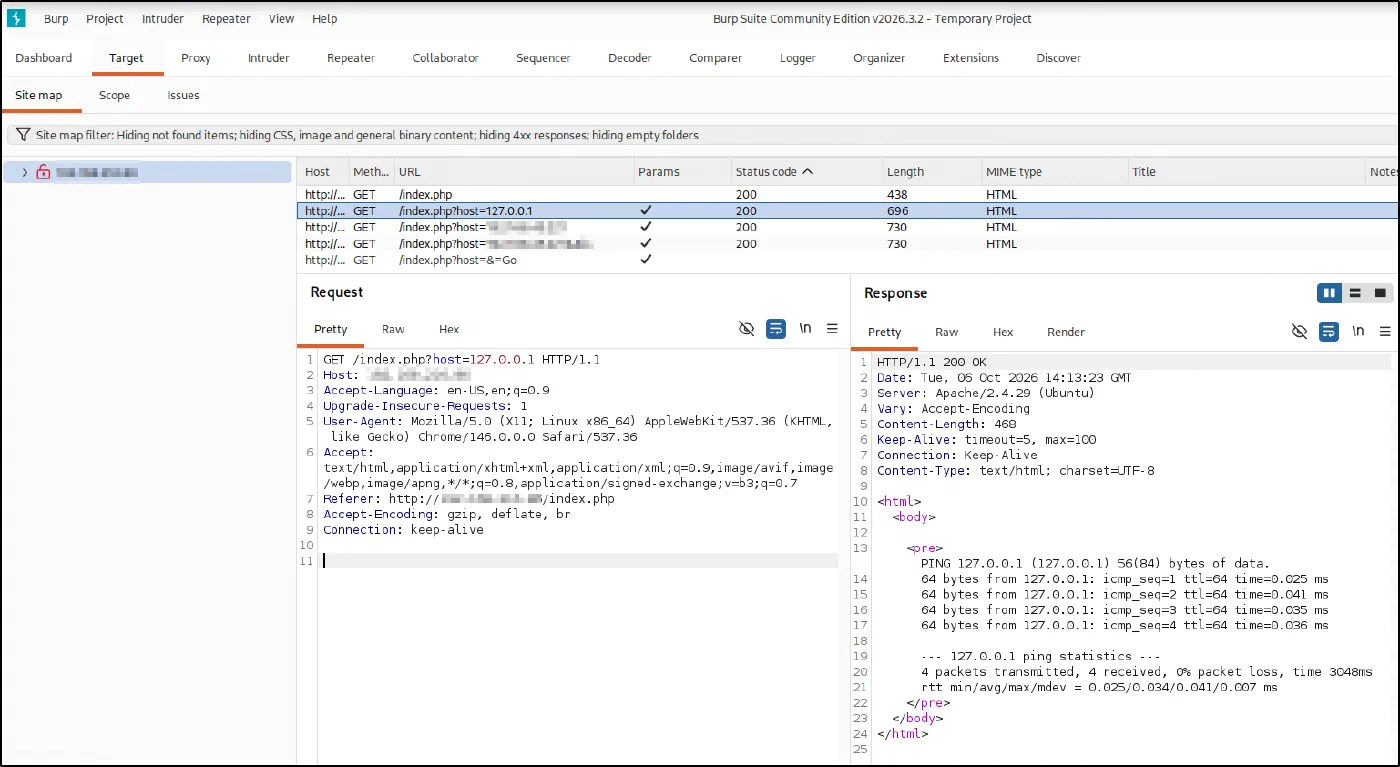The width and height of the screenshot is (1400, 767).
Task: Open Request panel hamburger options menu
Action: click(x=832, y=328)
